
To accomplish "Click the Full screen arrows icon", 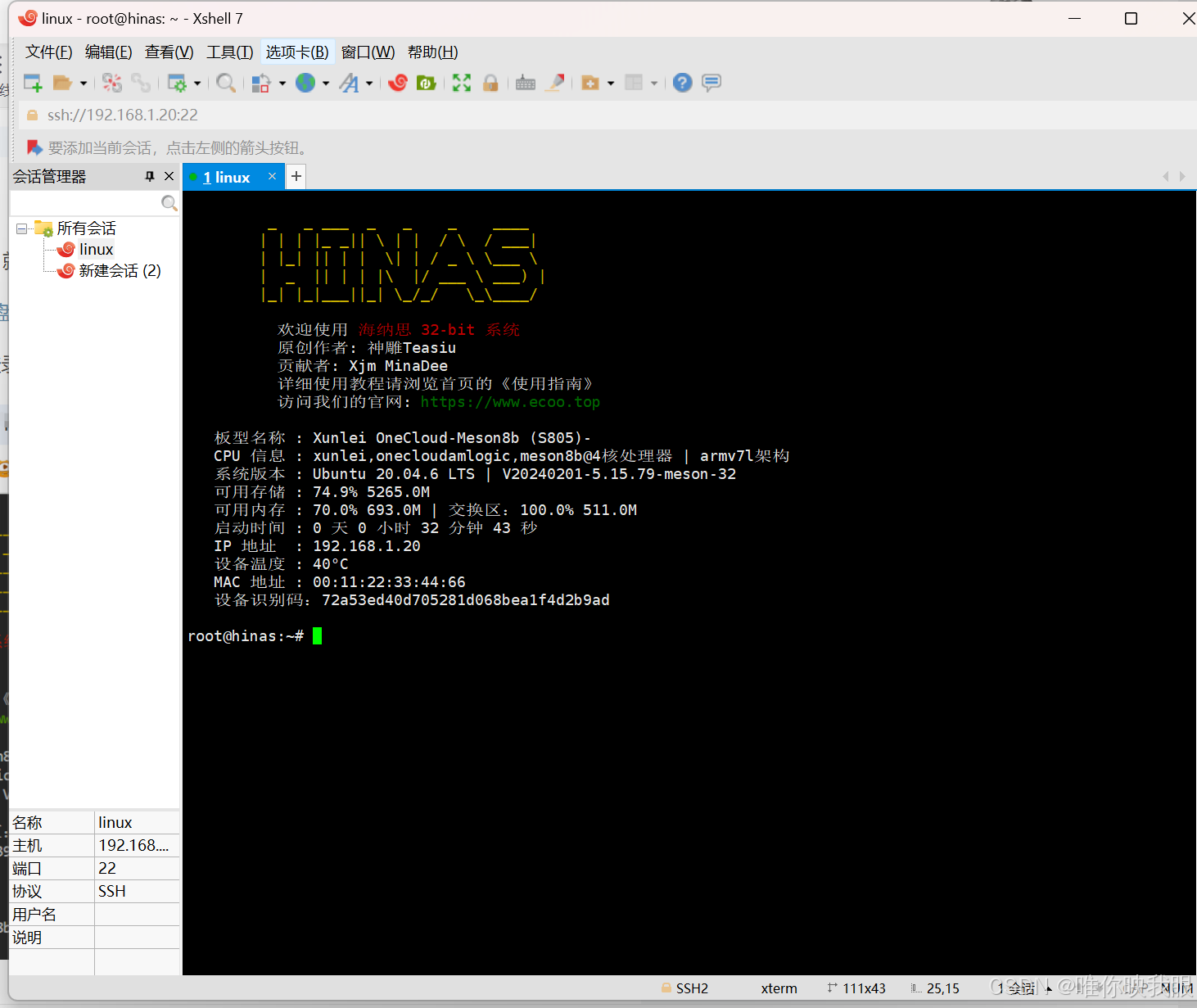I will tap(462, 83).
